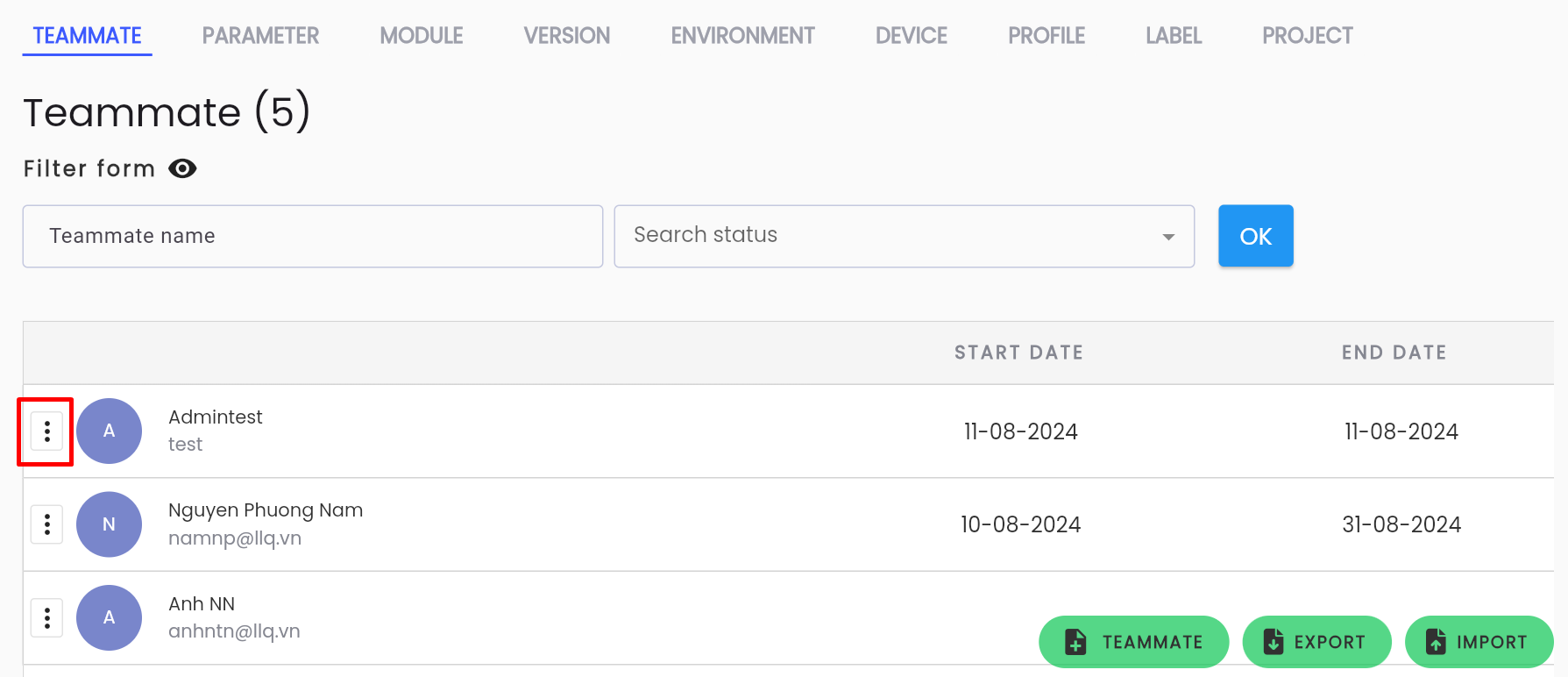Toggle filter form visibility eye icon
1568x677 pixels.
[182, 168]
